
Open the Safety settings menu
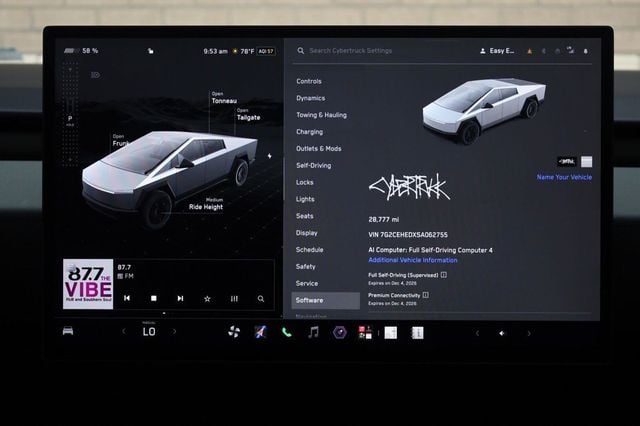click(305, 266)
